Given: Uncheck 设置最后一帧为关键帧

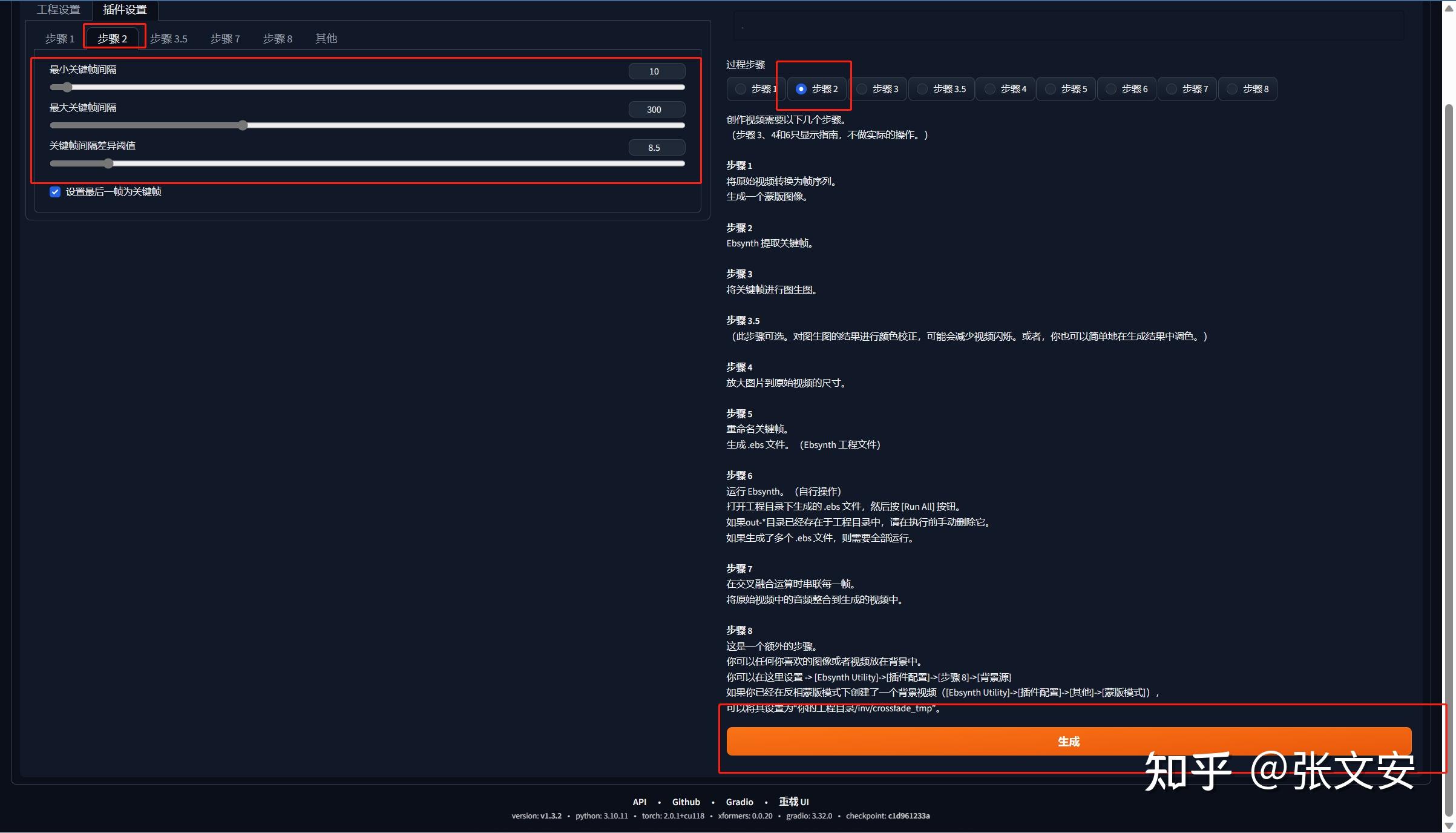Looking at the screenshot, I should [x=54, y=191].
